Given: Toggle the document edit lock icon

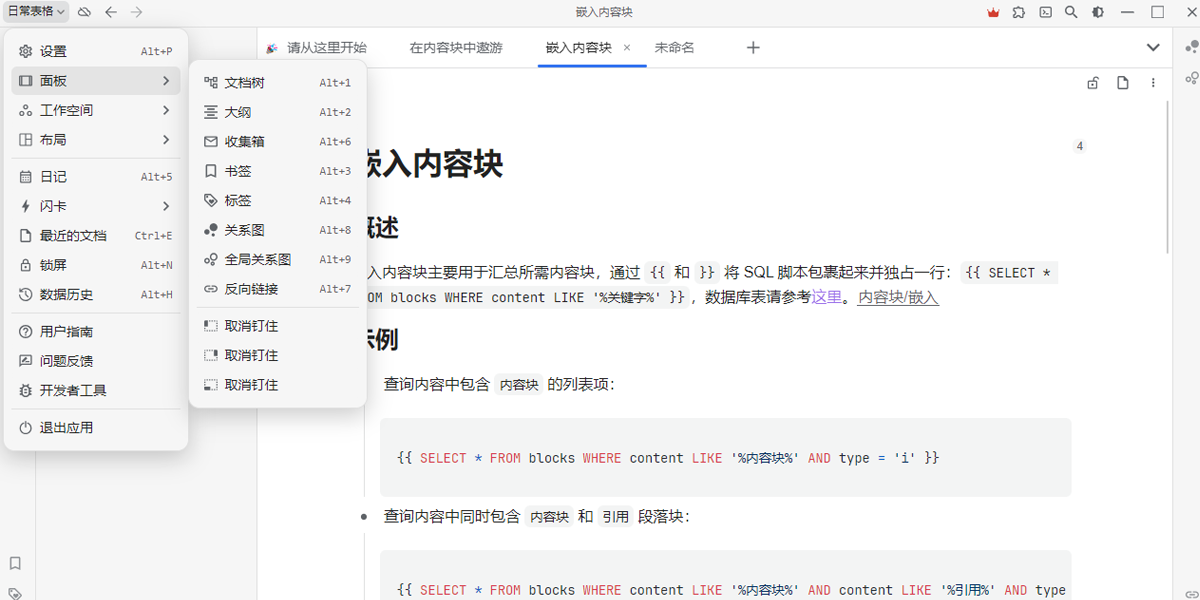Looking at the screenshot, I should pos(1093,83).
